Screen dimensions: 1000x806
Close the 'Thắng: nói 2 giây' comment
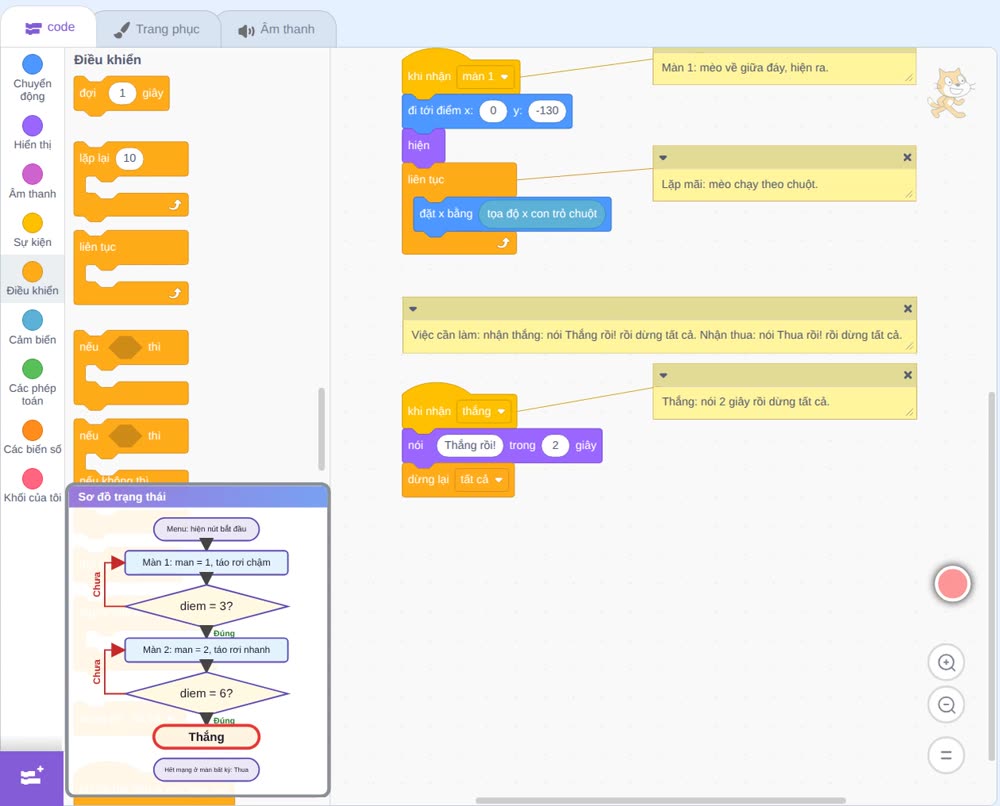coord(908,375)
